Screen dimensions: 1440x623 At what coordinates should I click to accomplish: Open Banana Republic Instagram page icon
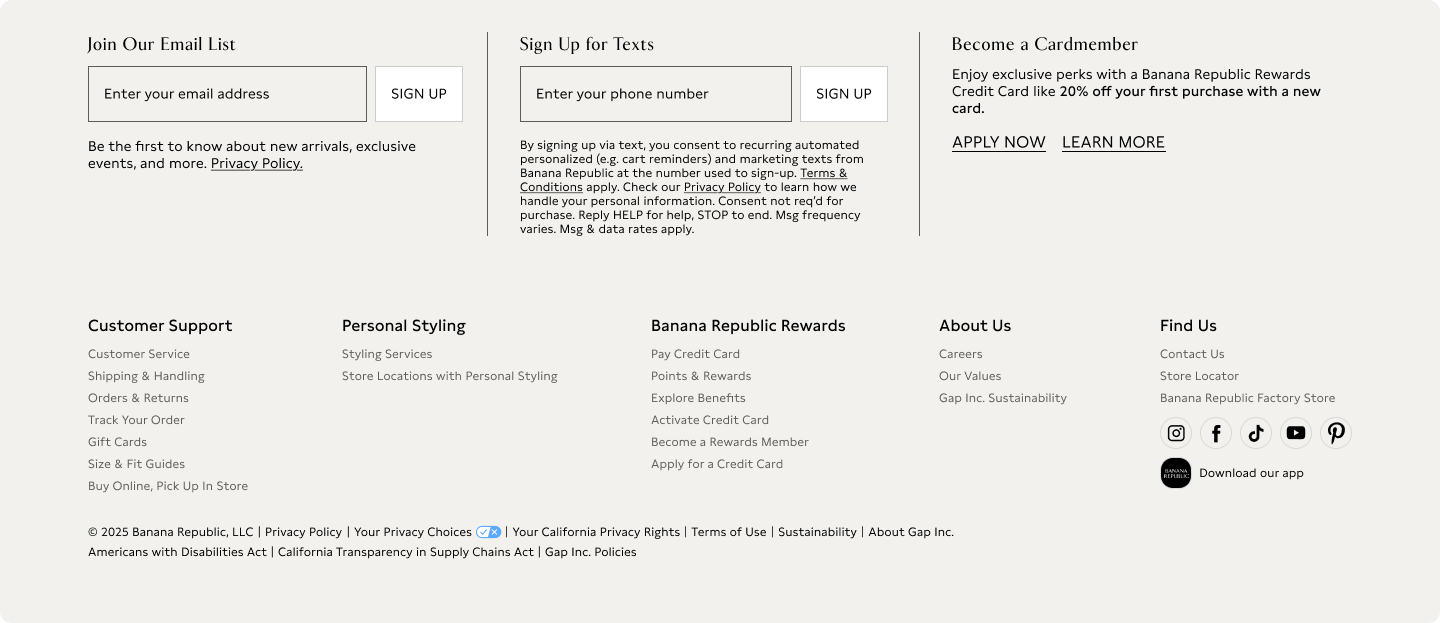pos(1176,433)
